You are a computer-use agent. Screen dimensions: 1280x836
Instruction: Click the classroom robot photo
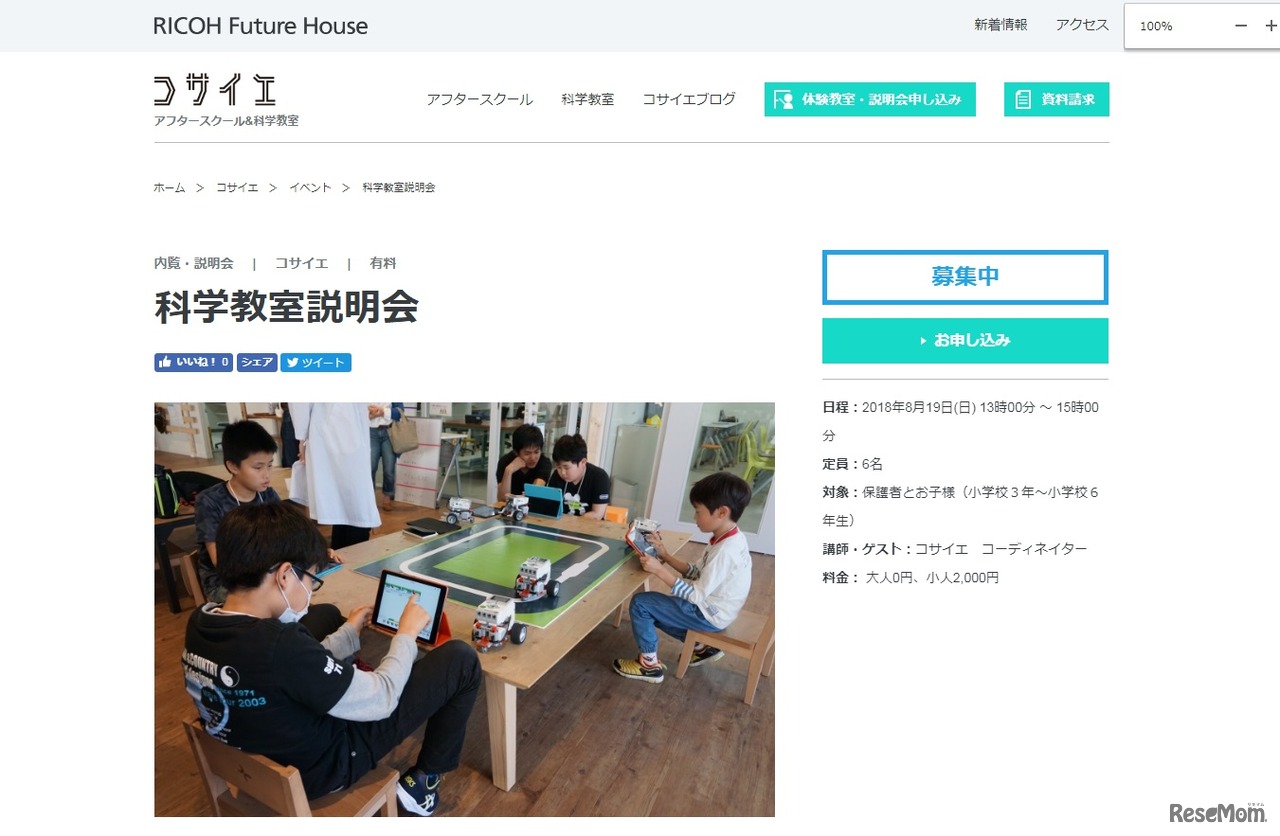464,609
